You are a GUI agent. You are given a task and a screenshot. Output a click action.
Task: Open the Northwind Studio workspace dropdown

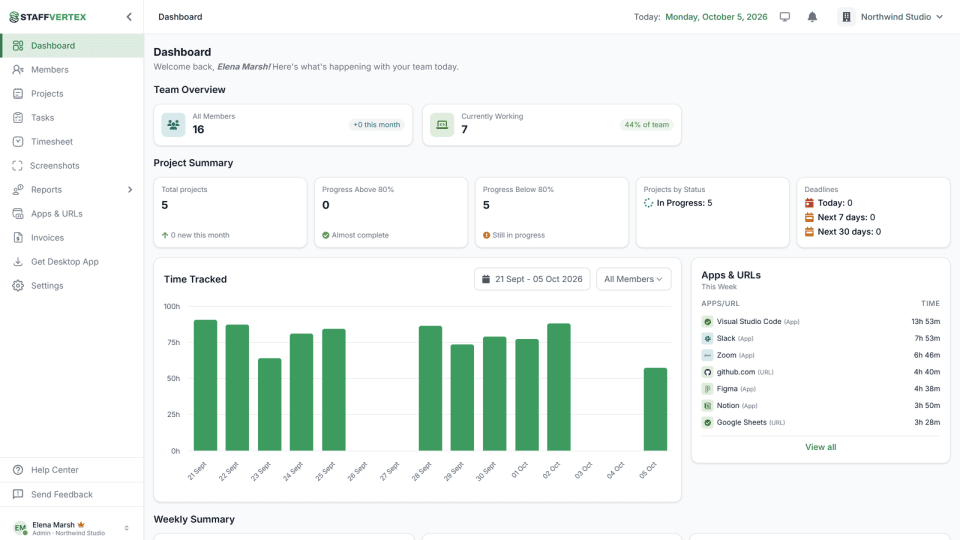892,17
